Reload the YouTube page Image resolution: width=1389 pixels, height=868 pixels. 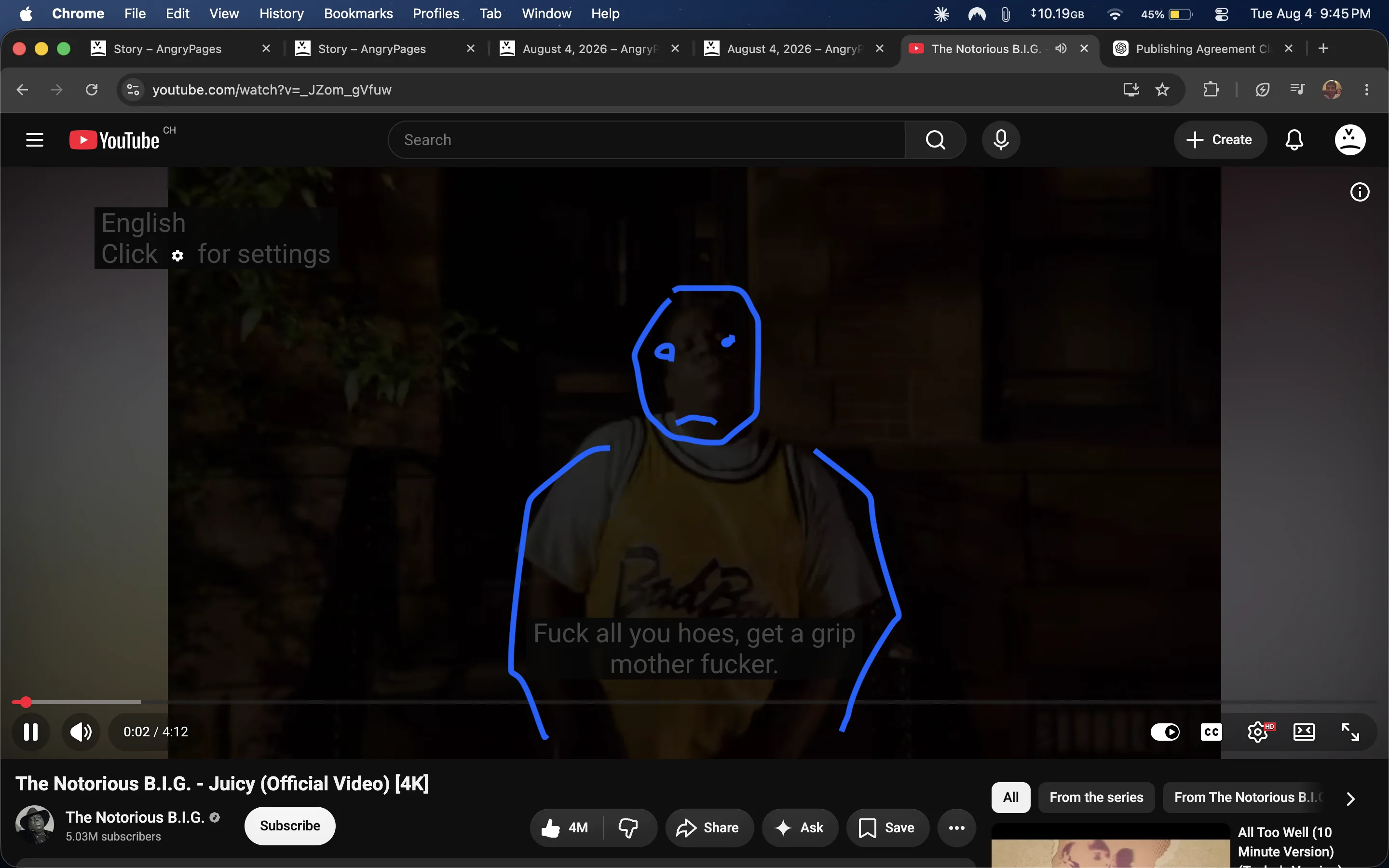[x=92, y=90]
